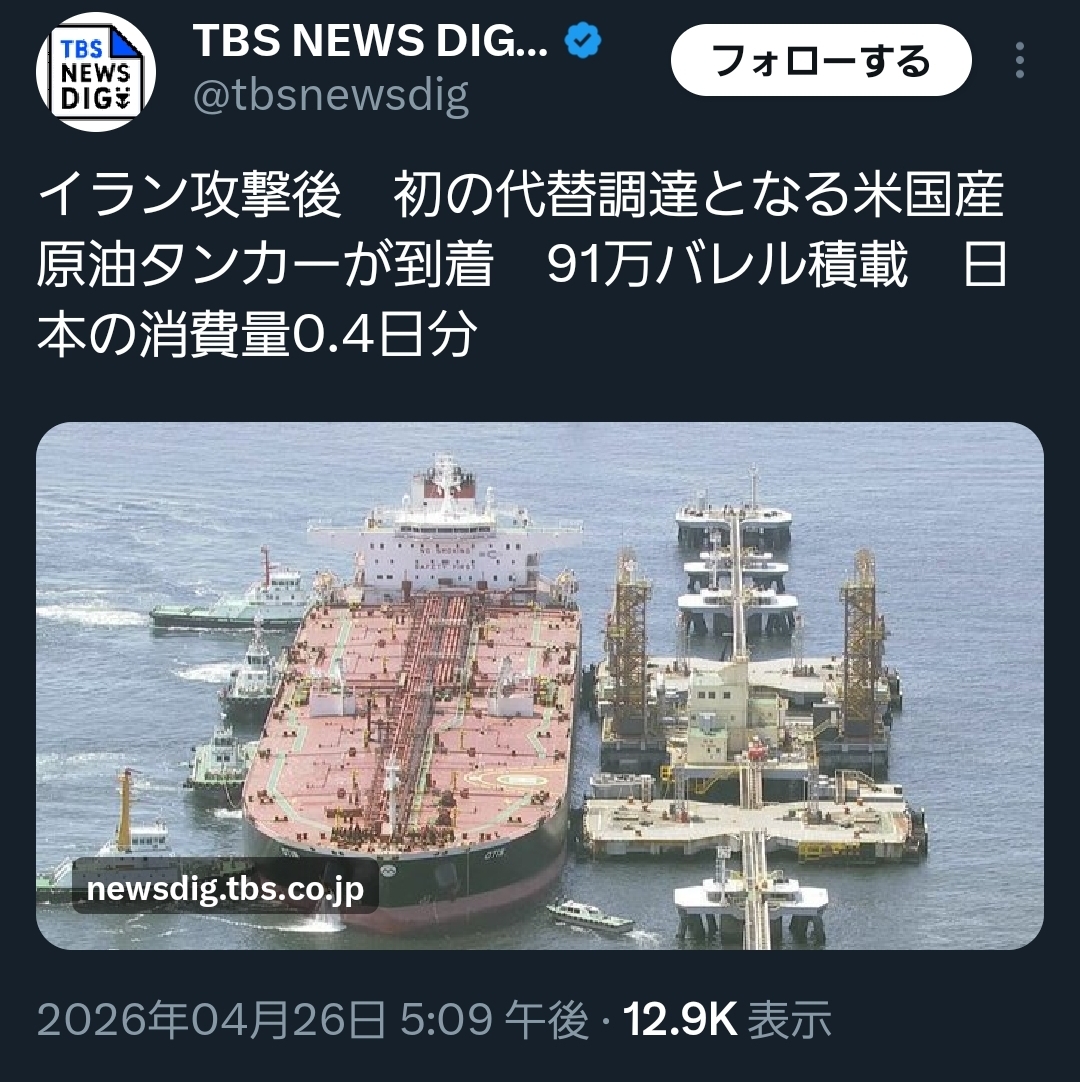The image size is (1080, 1082).
Task: Click the 91万バレル積載 phrase in the tweet
Action: pos(727,266)
